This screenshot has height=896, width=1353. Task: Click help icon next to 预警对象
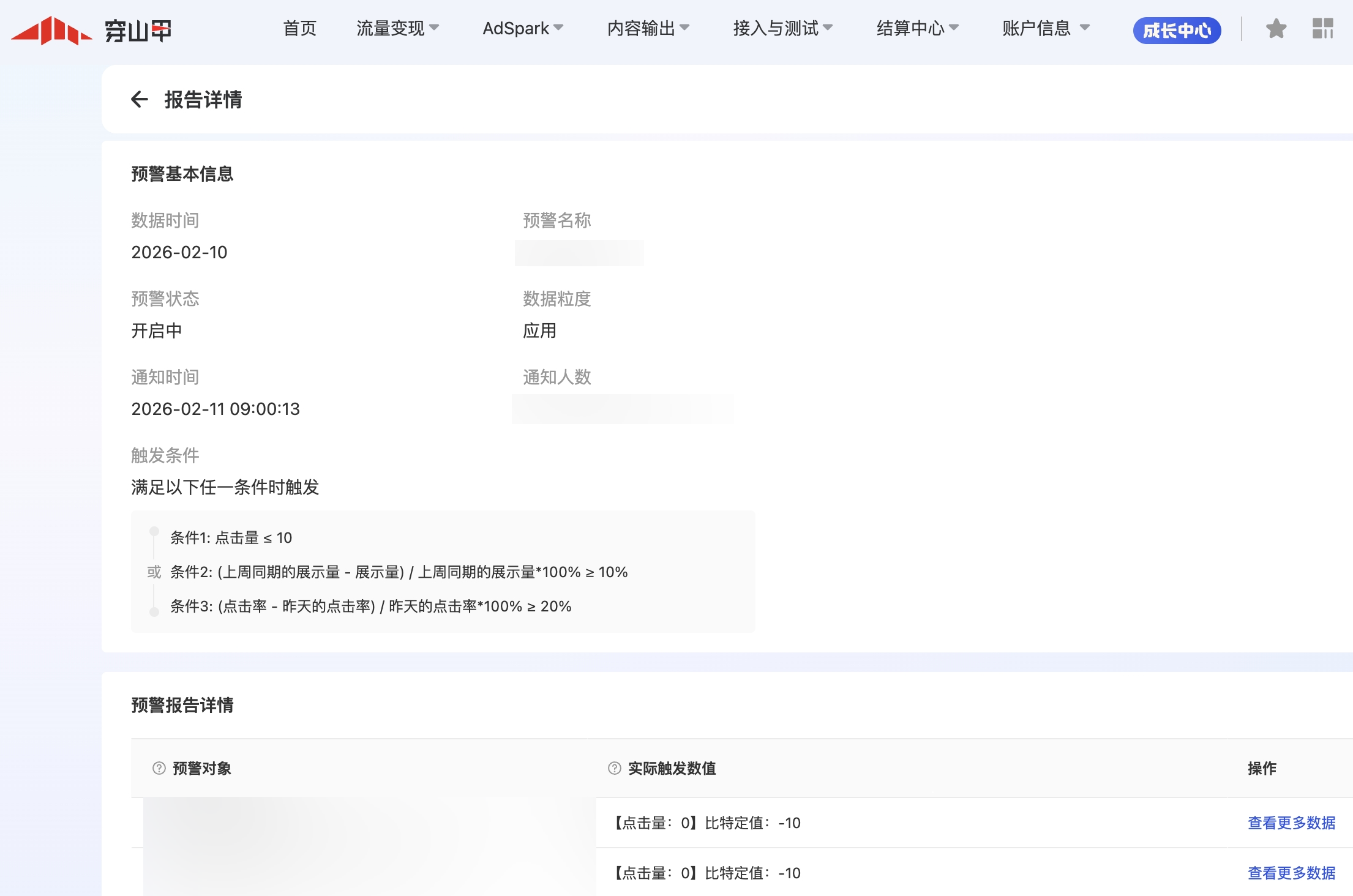pyautogui.click(x=159, y=768)
